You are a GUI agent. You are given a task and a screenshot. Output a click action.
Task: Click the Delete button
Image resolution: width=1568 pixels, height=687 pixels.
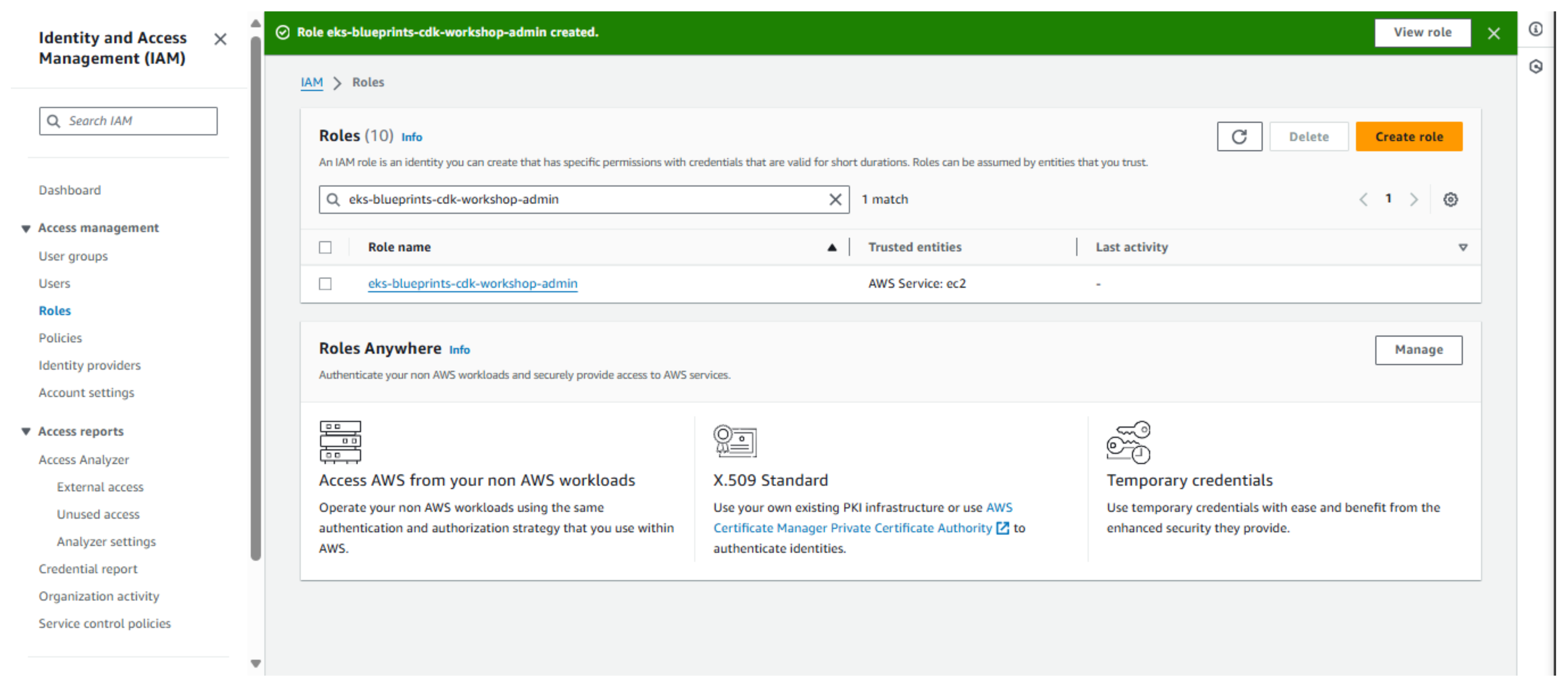point(1309,136)
